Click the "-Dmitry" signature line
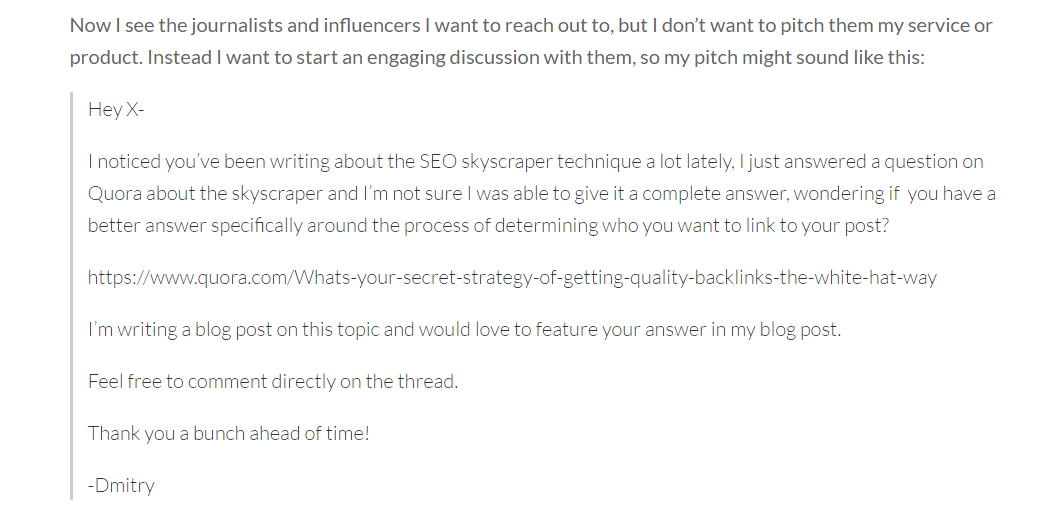The image size is (1037, 527). click(x=121, y=485)
